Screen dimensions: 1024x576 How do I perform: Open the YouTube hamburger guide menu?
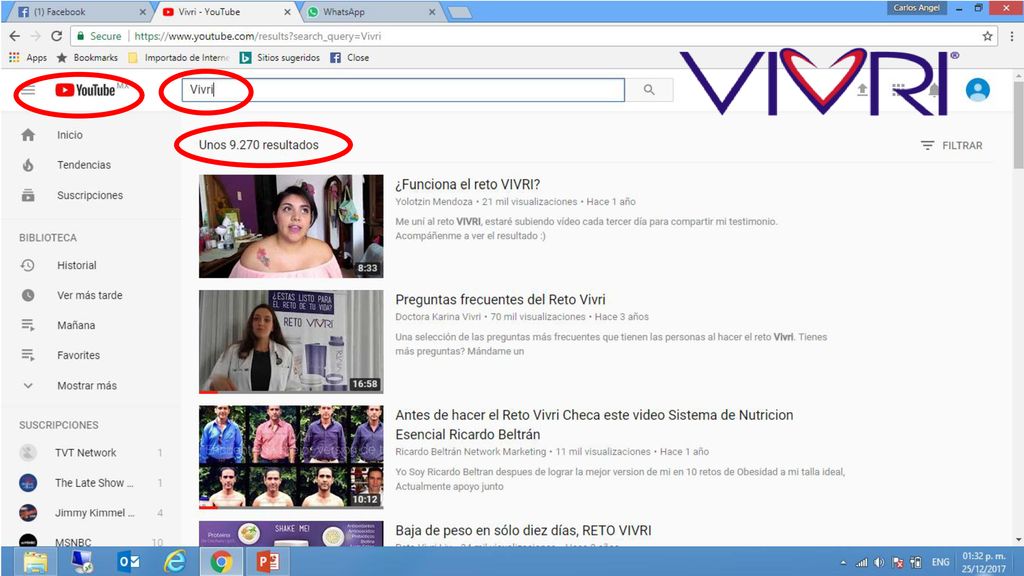(28, 90)
